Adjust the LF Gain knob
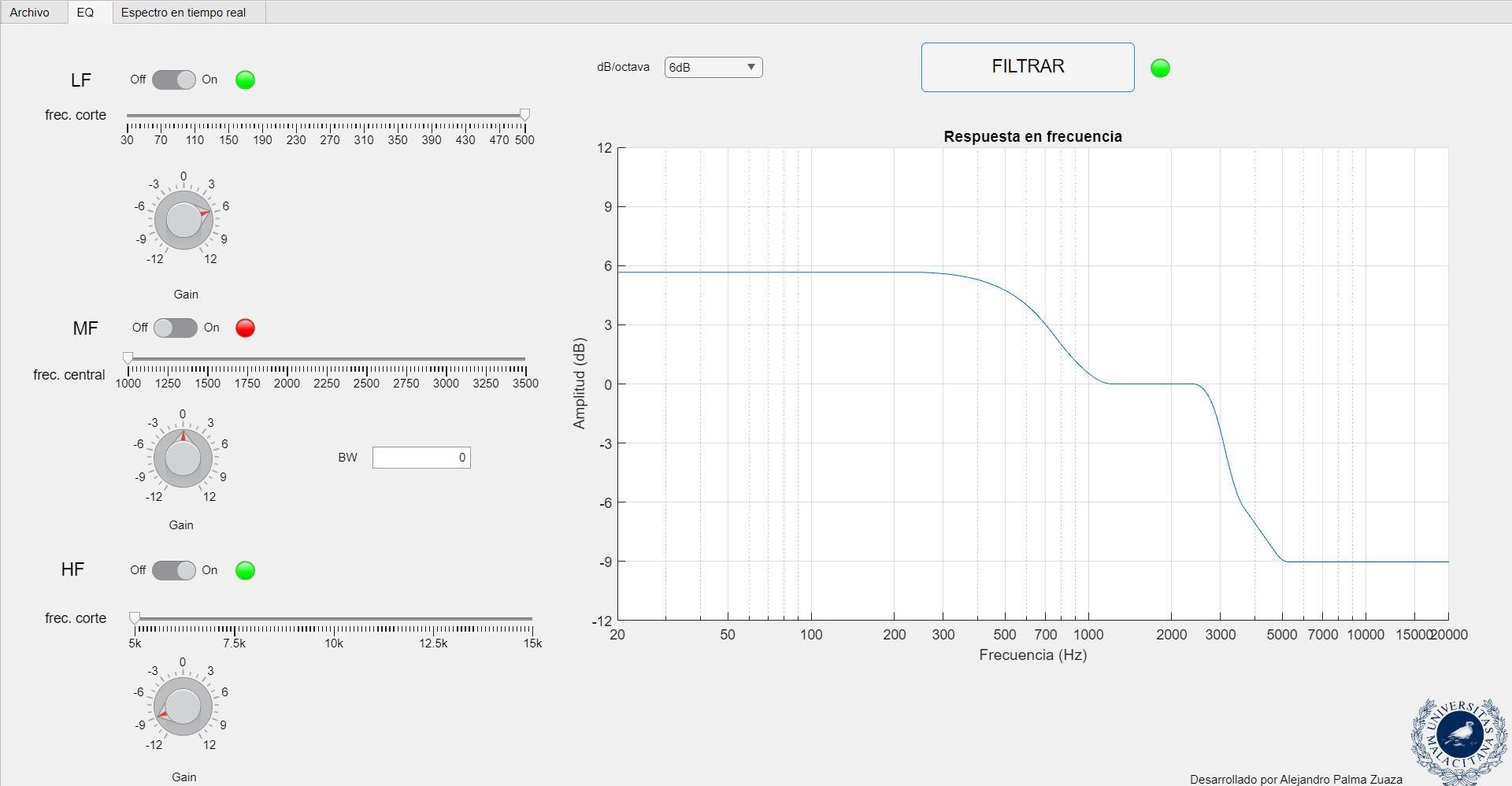Screen dimensions: 1512x786 (x=183, y=219)
